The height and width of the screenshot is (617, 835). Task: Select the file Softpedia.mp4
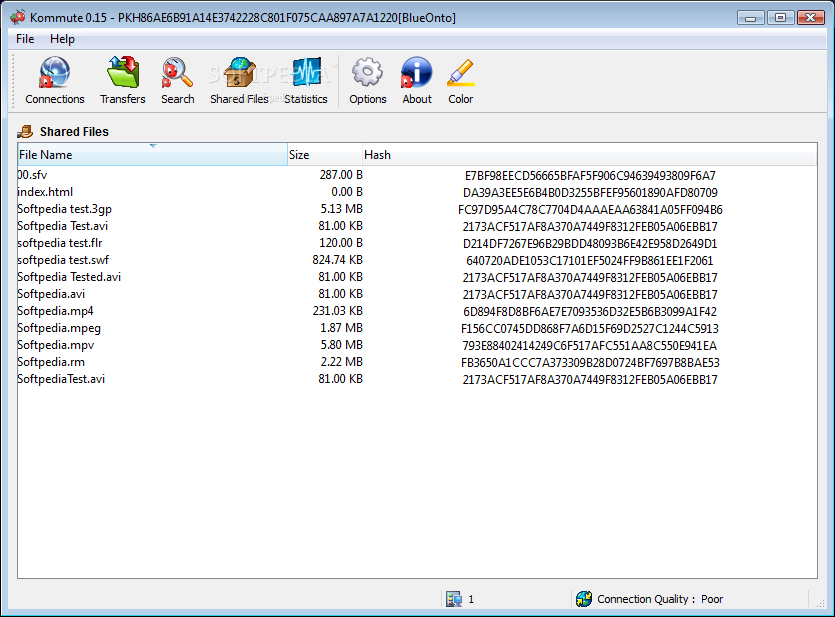point(55,311)
